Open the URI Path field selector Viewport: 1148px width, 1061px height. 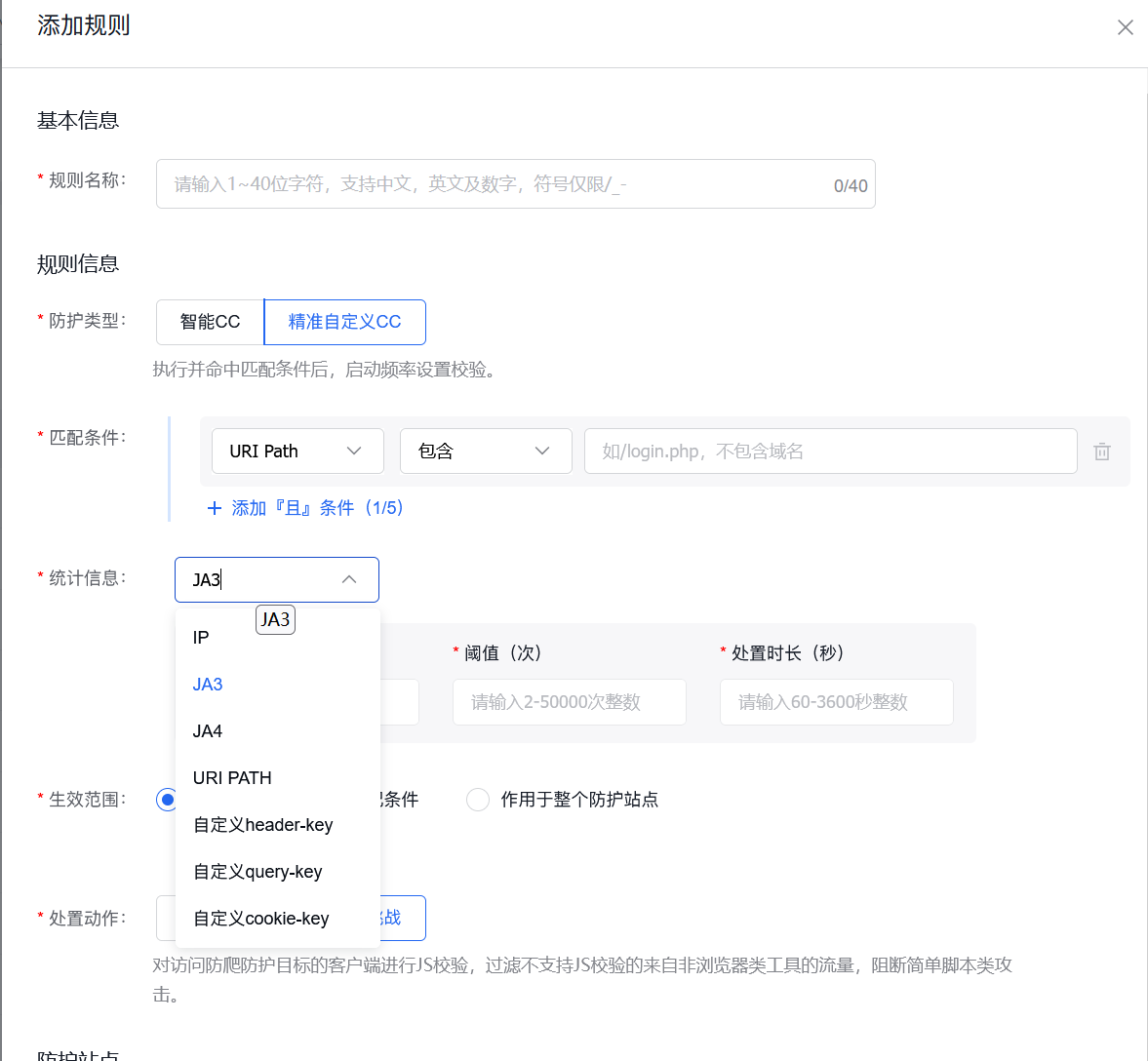[x=297, y=451]
